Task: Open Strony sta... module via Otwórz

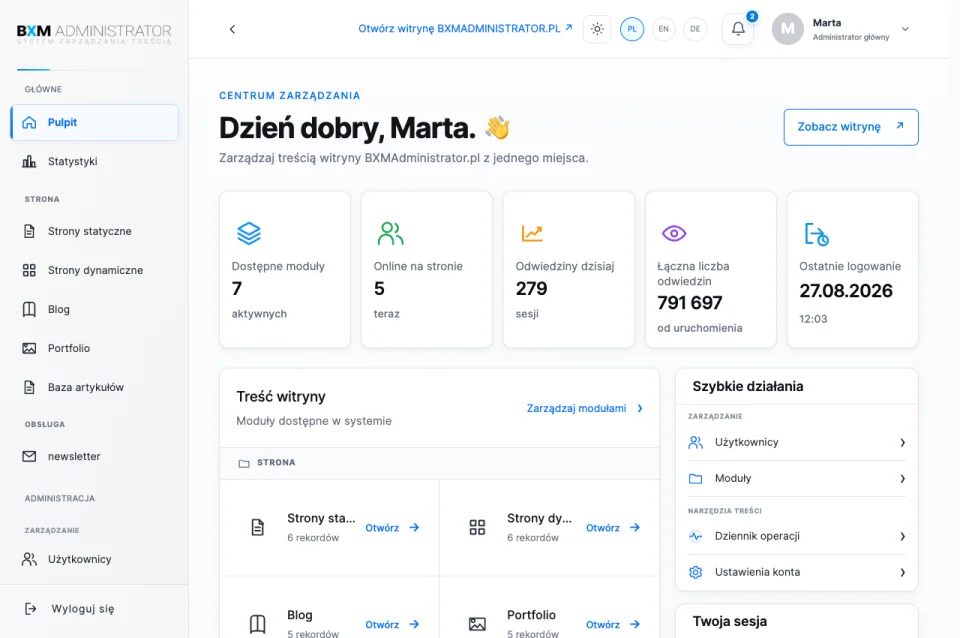Action: click(x=382, y=528)
